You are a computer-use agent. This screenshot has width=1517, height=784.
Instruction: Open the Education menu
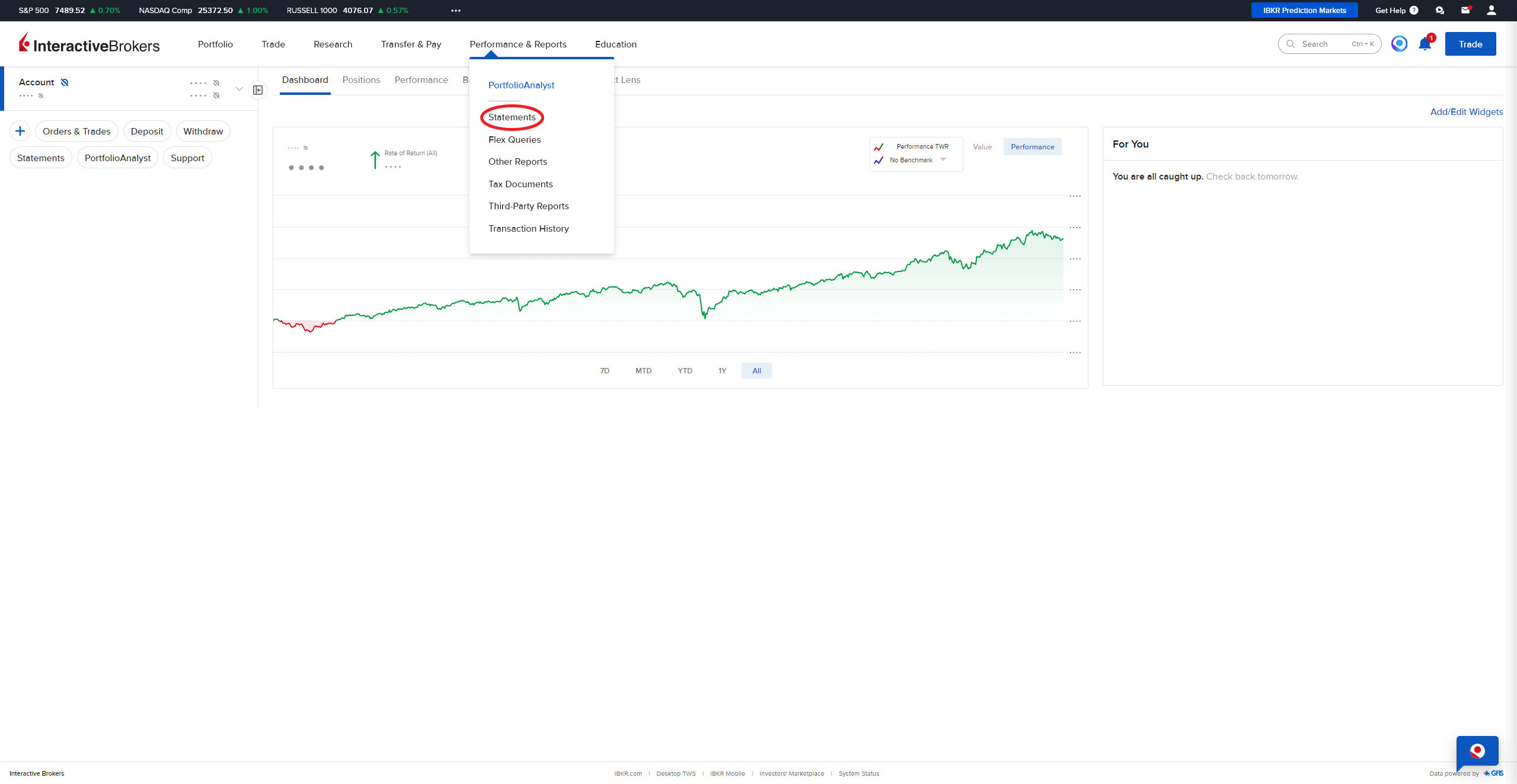click(616, 44)
